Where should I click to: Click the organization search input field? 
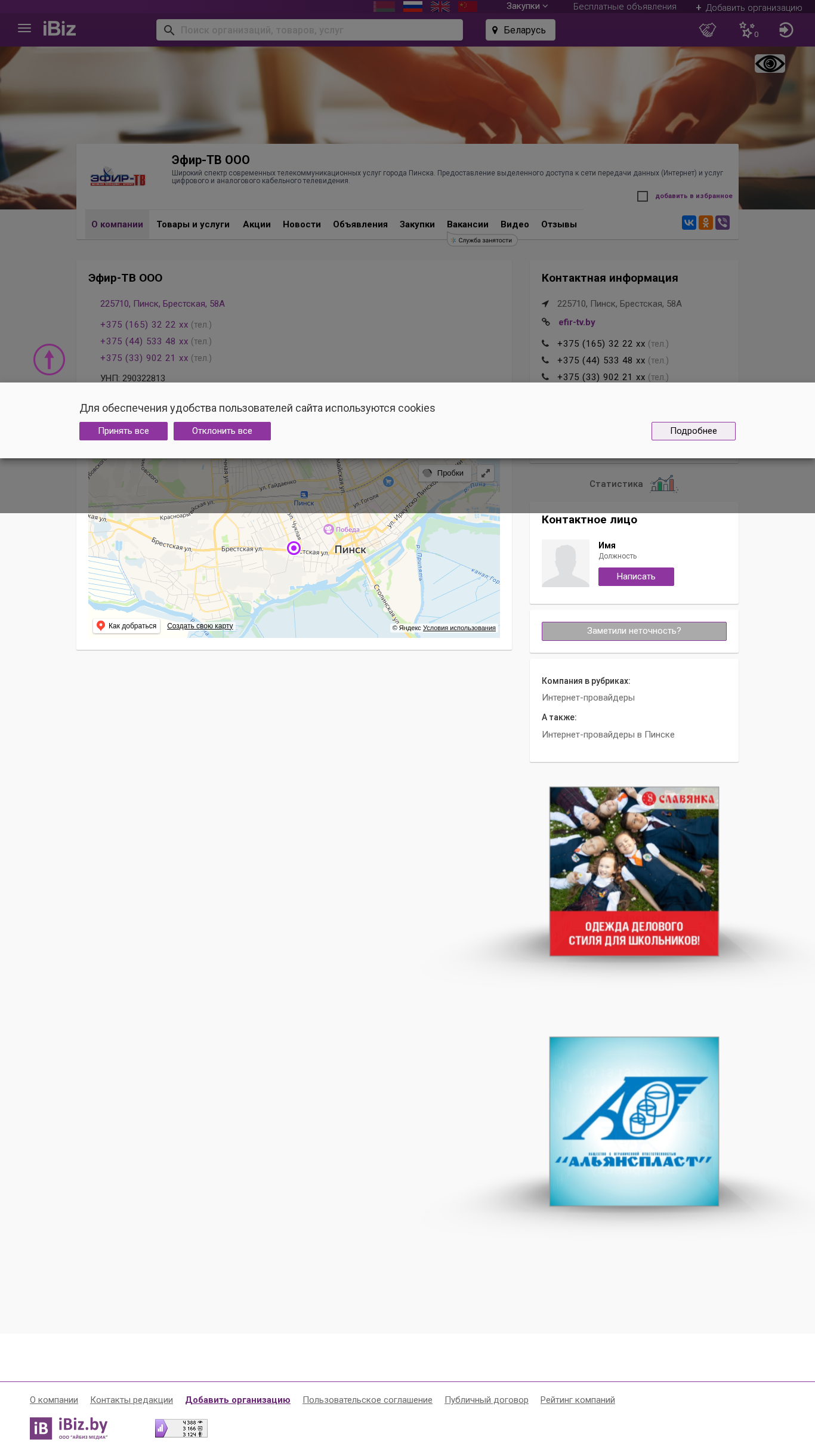click(310, 30)
